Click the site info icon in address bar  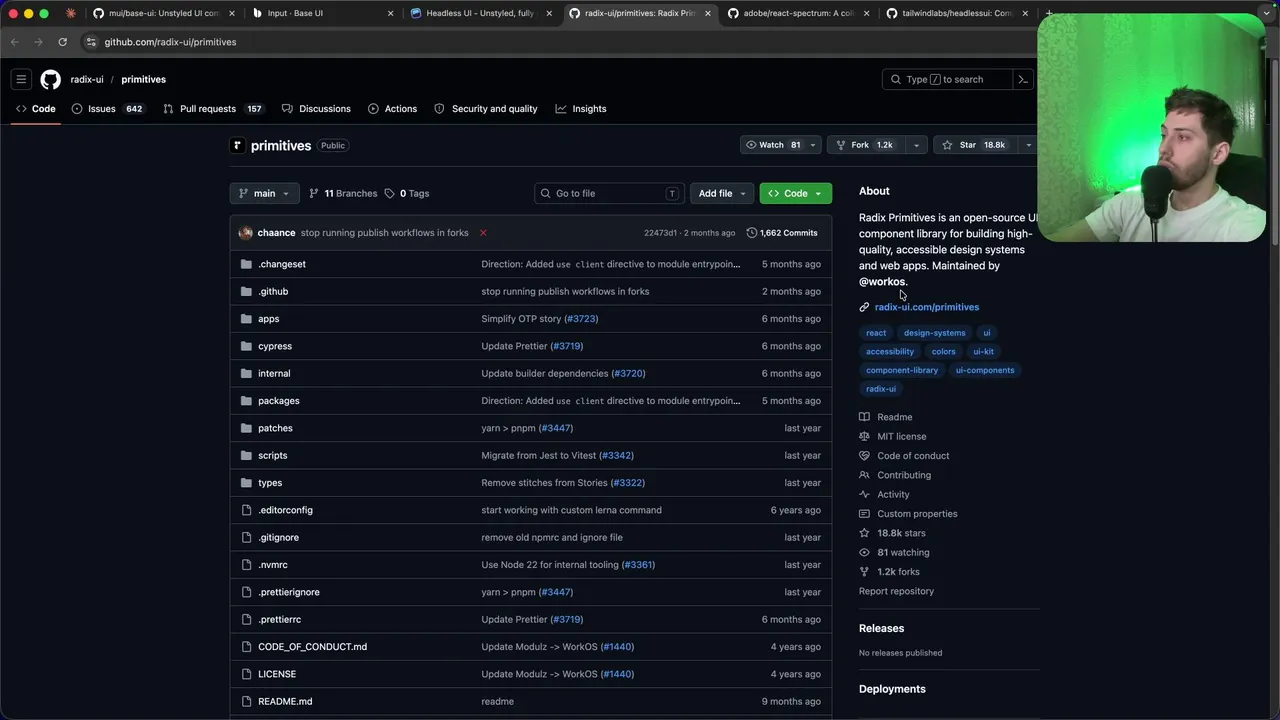point(91,42)
